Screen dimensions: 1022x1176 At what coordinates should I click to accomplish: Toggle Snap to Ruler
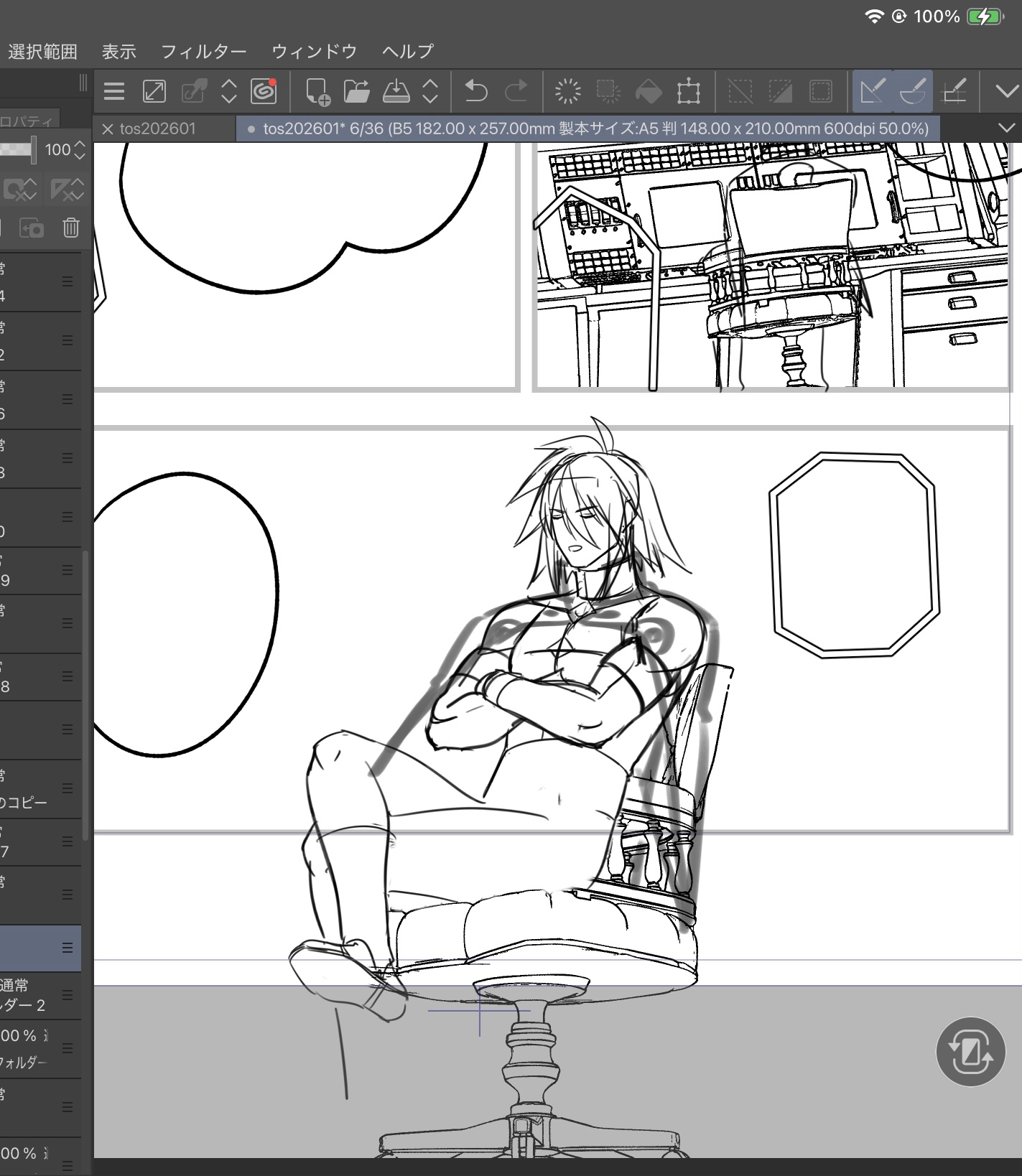point(872,91)
